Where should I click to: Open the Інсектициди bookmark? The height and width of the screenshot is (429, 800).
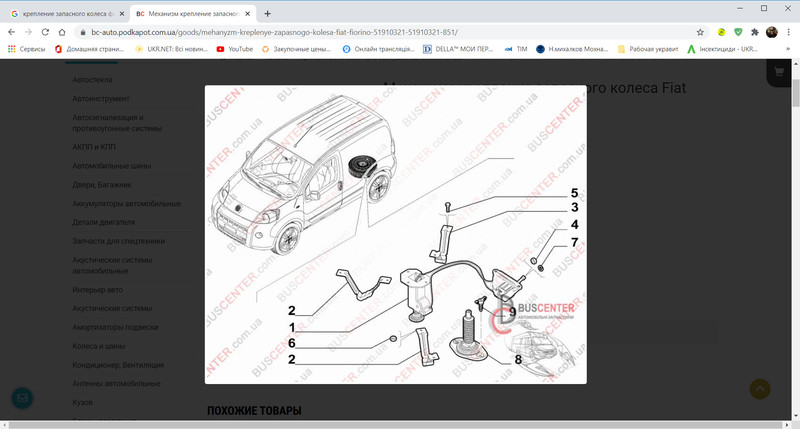coord(722,49)
